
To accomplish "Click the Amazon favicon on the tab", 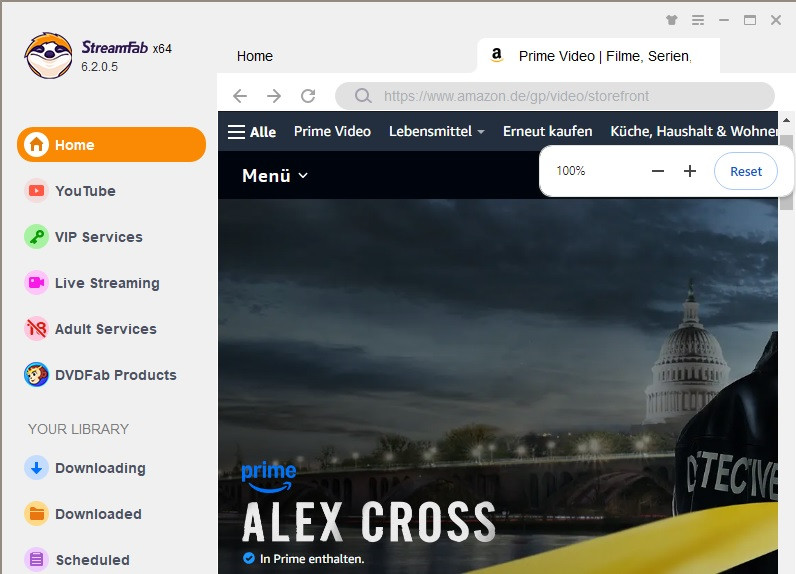I will click(496, 55).
